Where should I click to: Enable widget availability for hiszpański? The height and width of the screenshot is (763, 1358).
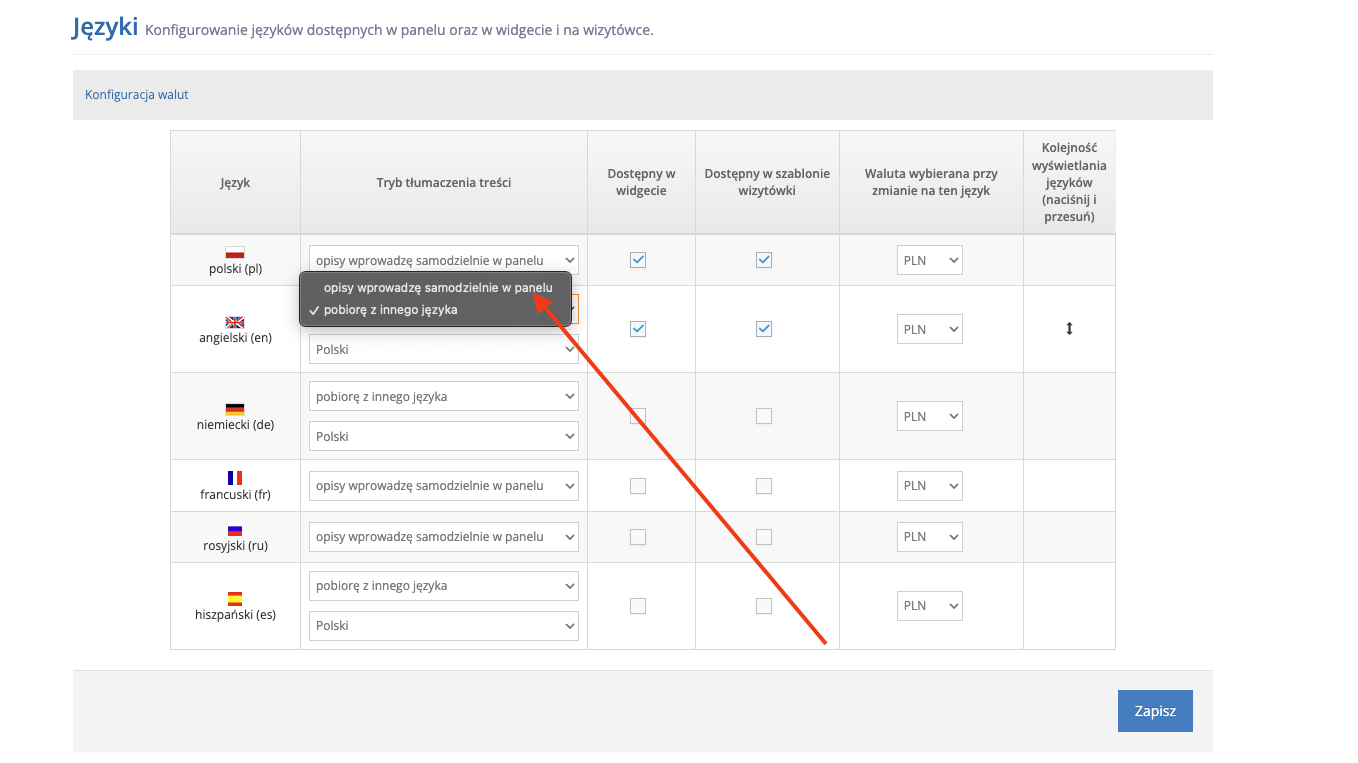point(638,606)
